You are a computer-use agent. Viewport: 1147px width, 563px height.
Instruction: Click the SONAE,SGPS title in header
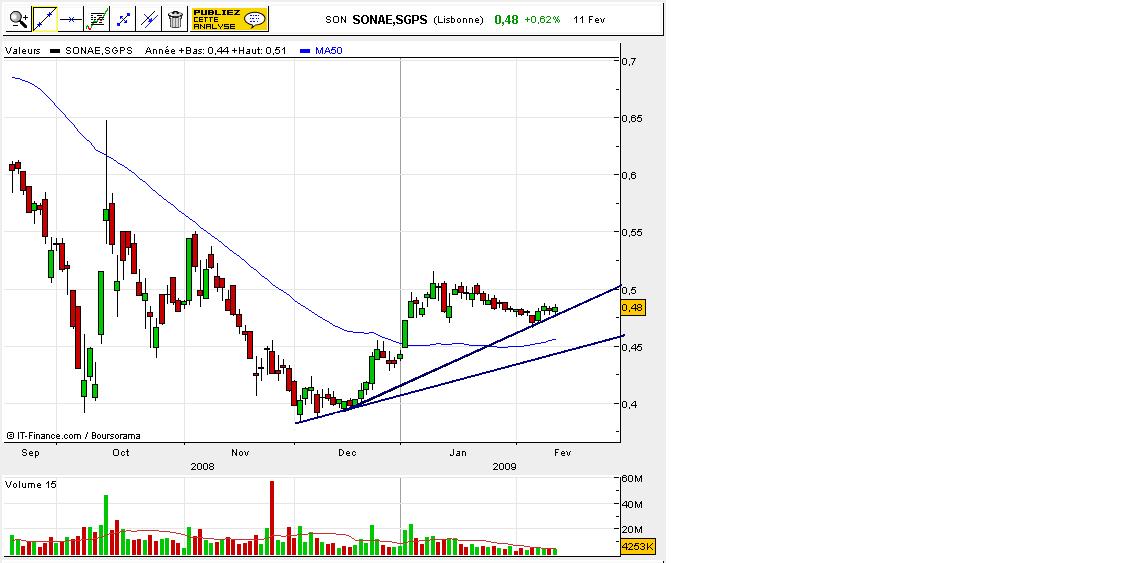point(389,20)
